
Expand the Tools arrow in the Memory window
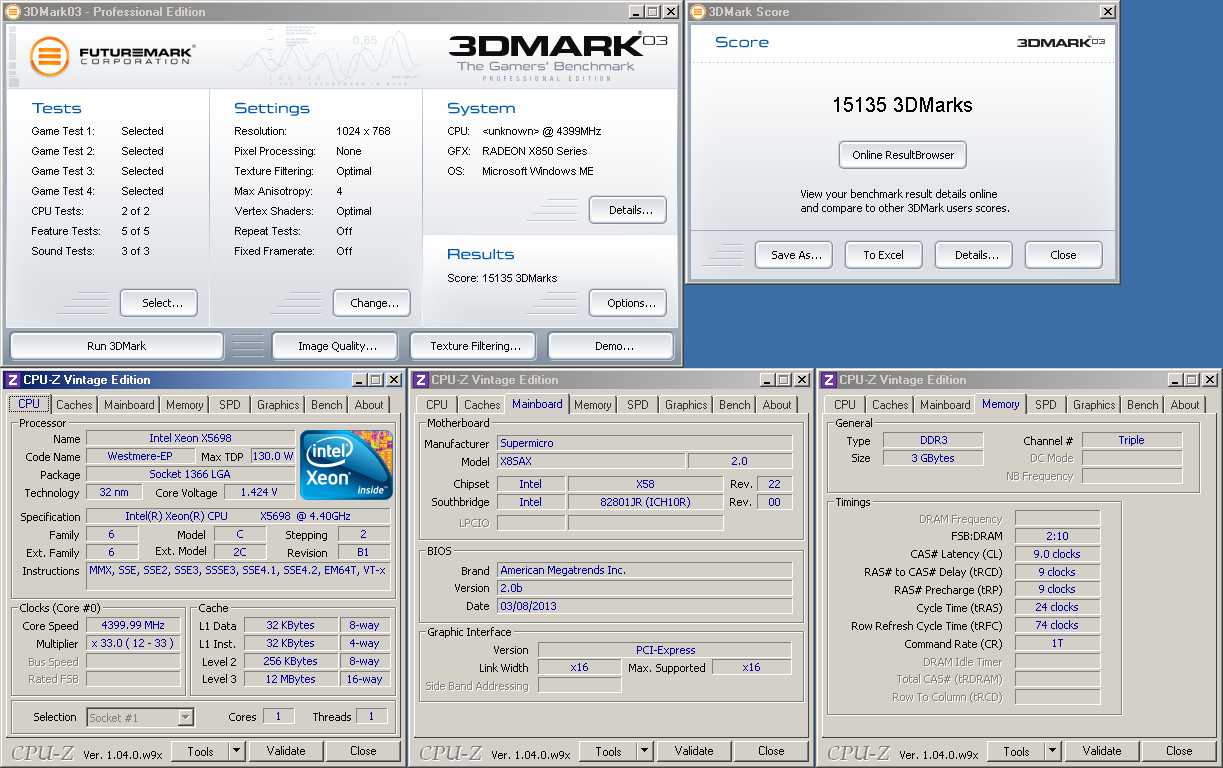(x=1053, y=751)
